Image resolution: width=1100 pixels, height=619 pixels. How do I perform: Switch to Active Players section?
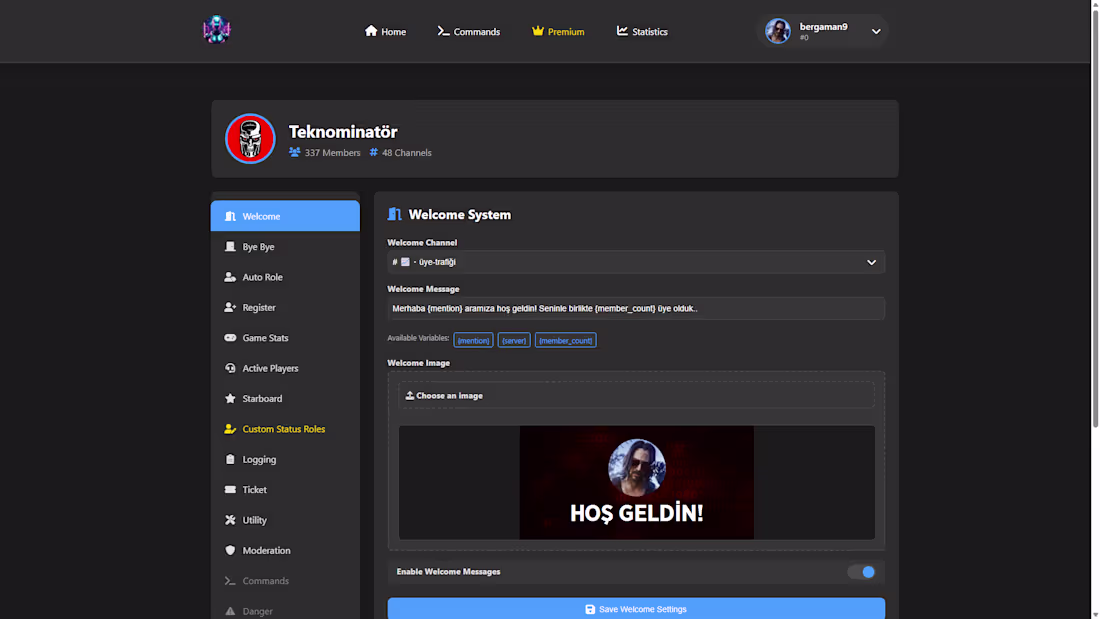286,368
